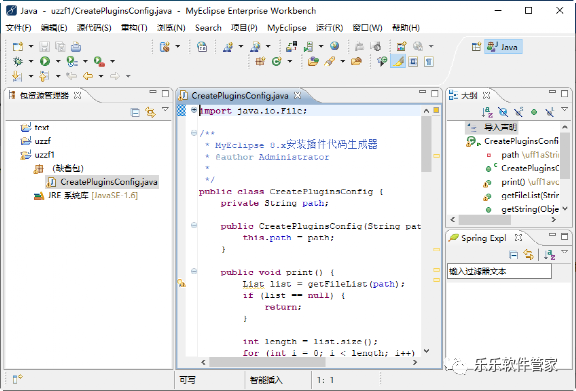The image size is (576, 391).
Task: Open dropdown arrow next to New icon
Action: pos(31,46)
